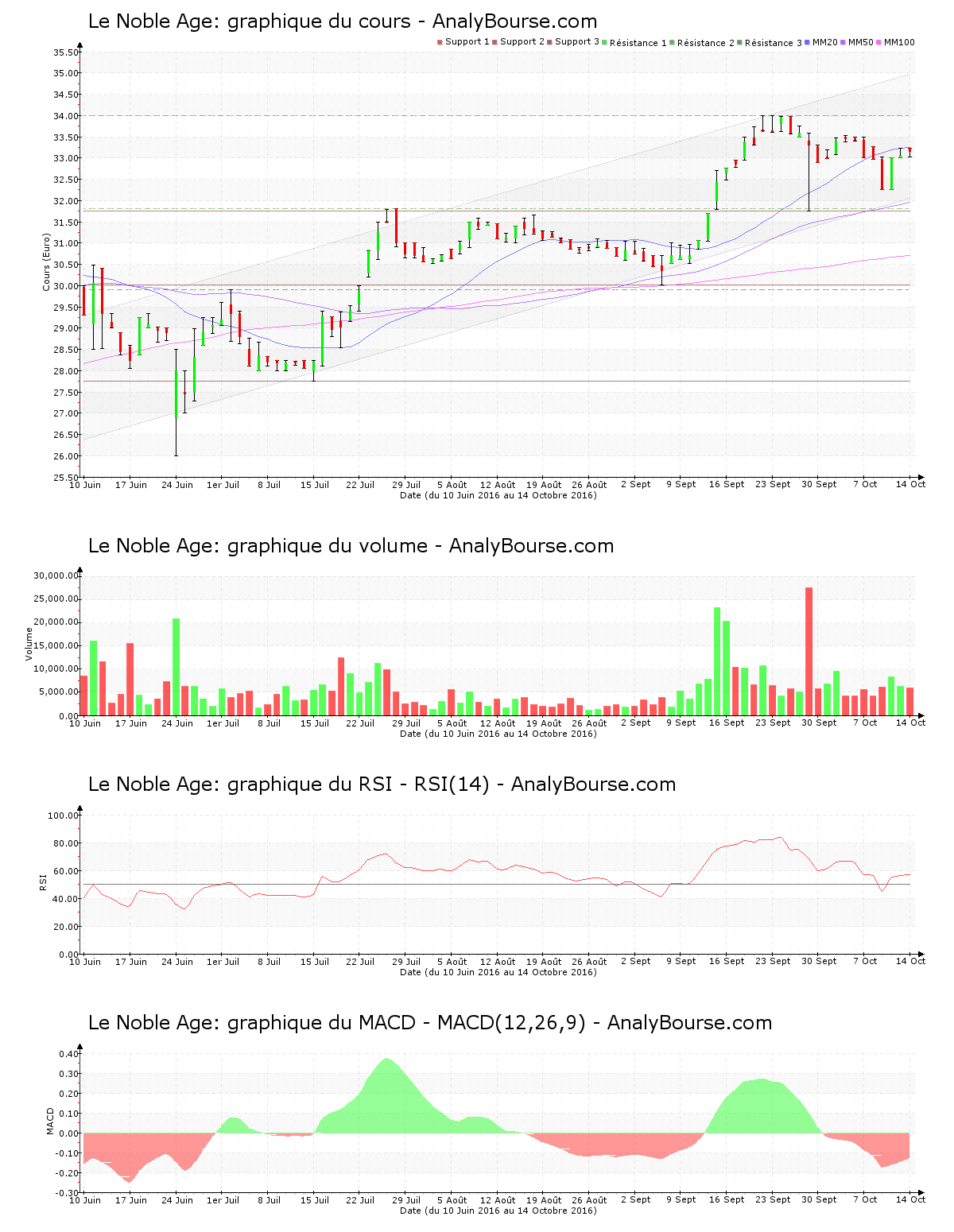Click date range caption under MACD chart
The width and height of the screenshot is (954, 1232).
tap(498, 1211)
